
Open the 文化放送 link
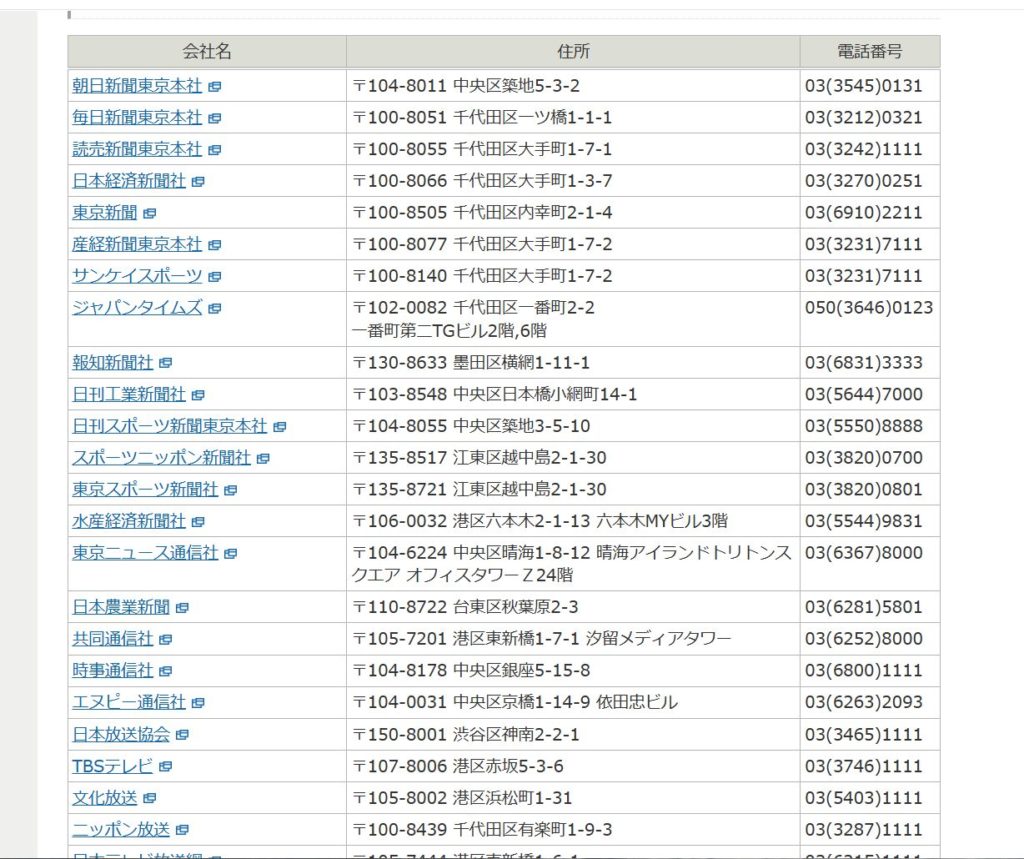(104, 798)
